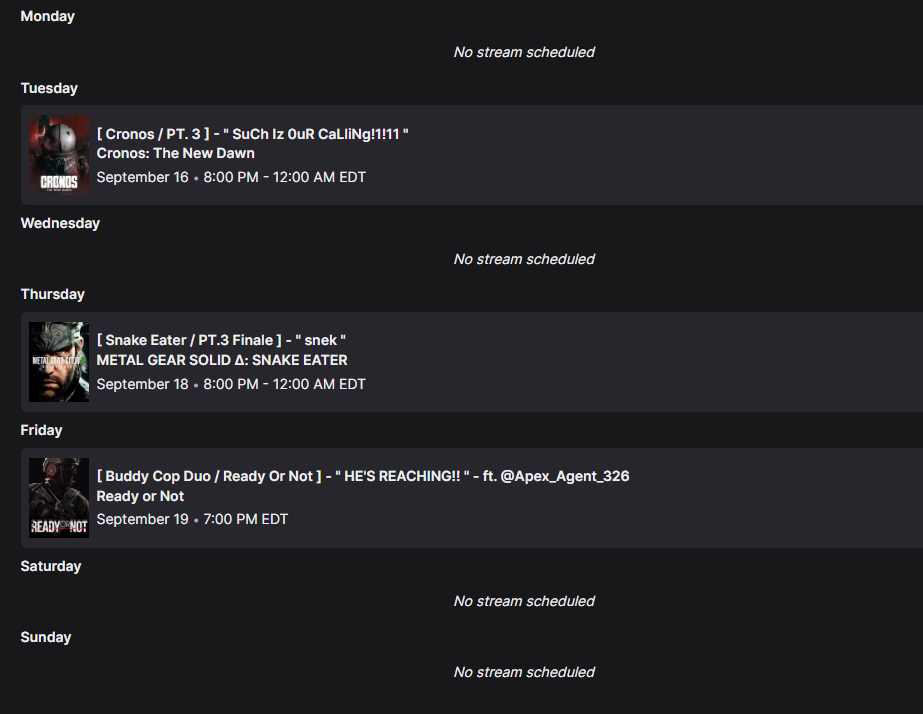Click the Ready or Not cover art image
The width and height of the screenshot is (923, 714).
[x=59, y=498]
